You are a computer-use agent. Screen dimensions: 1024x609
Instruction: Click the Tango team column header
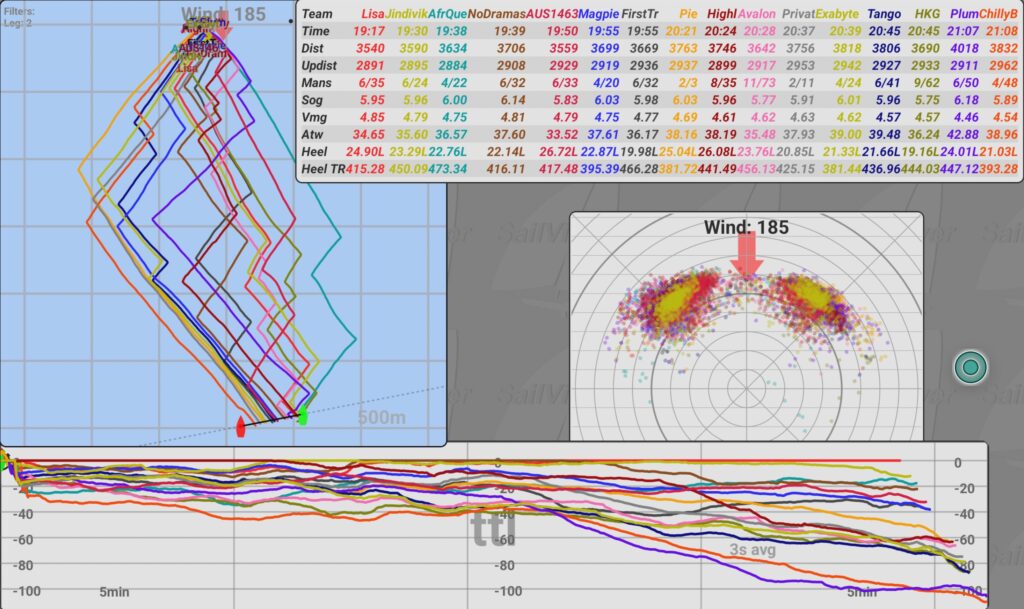(x=884, y=14)
